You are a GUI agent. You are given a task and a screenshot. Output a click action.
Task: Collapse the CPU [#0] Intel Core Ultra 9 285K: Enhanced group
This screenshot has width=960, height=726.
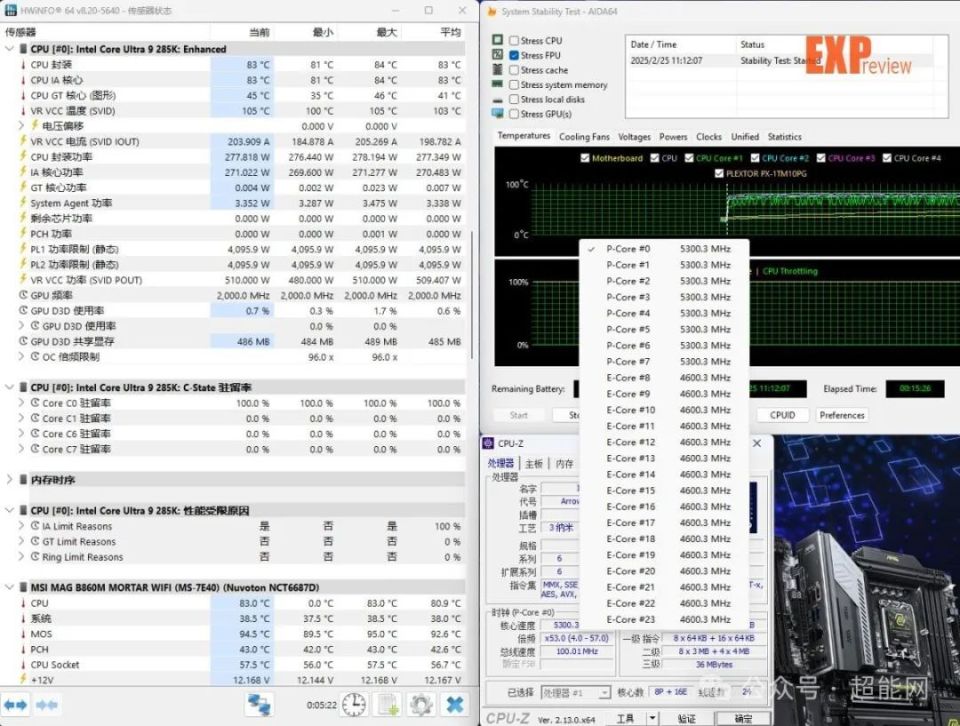pyautogui.click(x=9, y=48)
